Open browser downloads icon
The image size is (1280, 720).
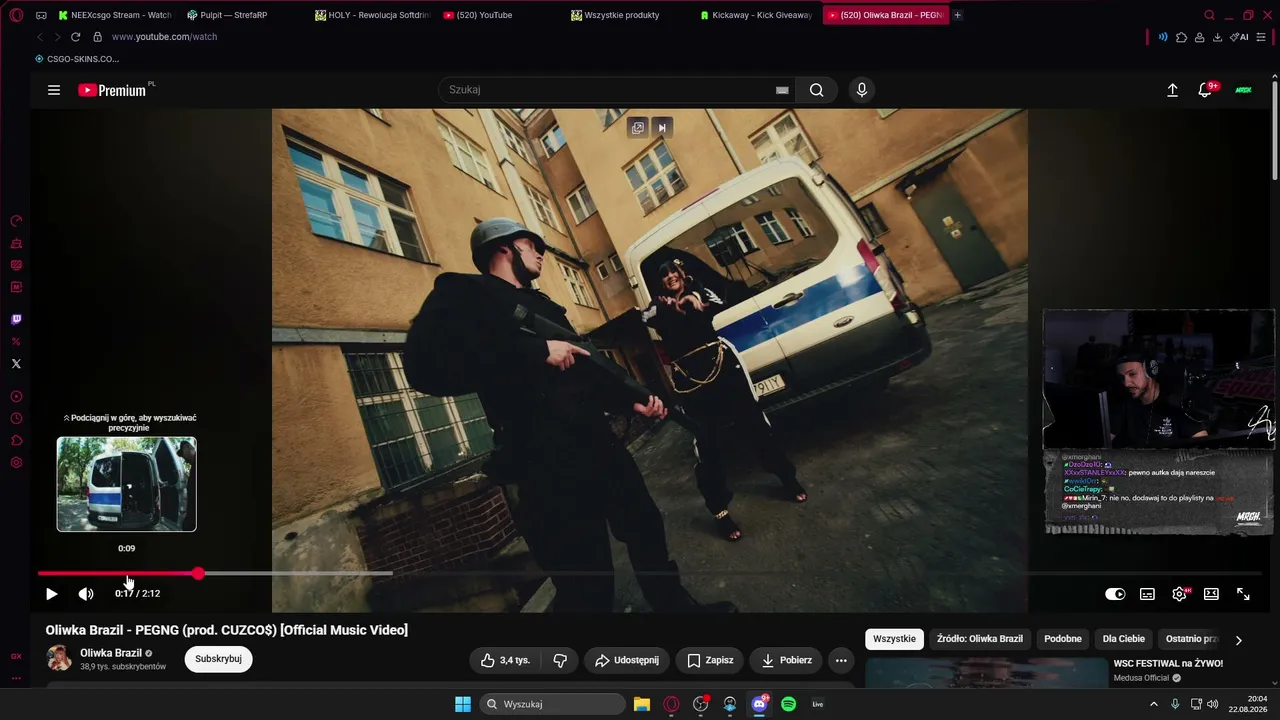coord(1217,37)
